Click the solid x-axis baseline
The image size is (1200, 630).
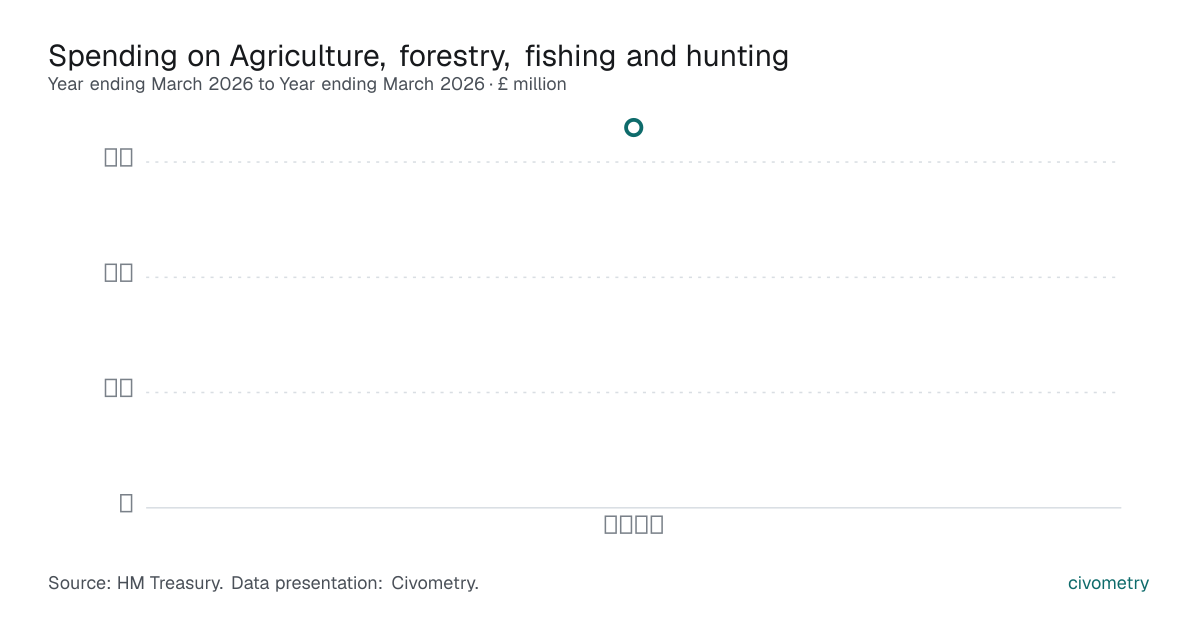(x=633, y=507)
